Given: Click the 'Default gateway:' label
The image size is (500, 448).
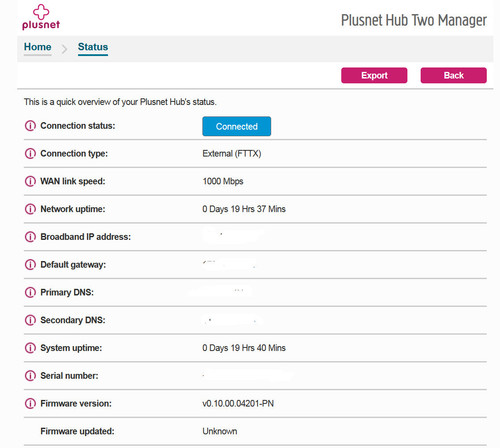Looking at the screenshot, I should [73, 265].
